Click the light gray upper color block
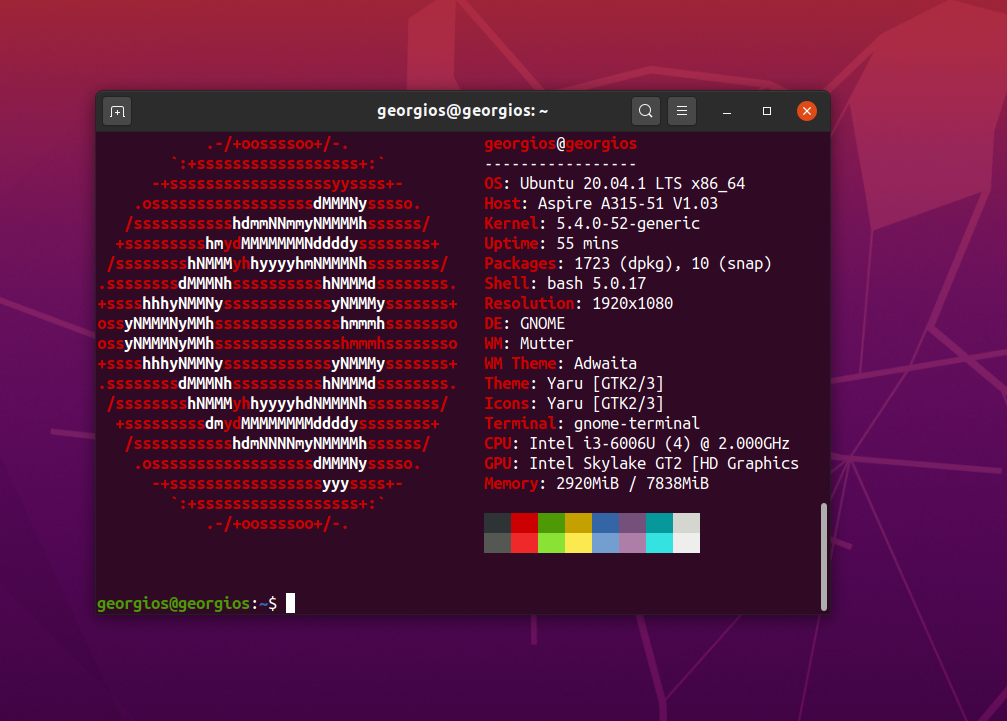This screenshot has height=721, width=1007. click(686, 523)
